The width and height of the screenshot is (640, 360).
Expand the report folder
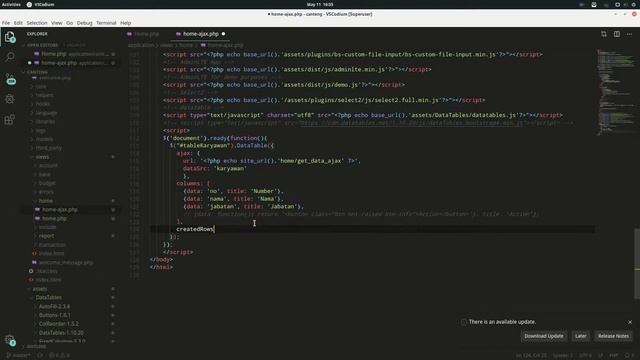(x=46, y=236)
